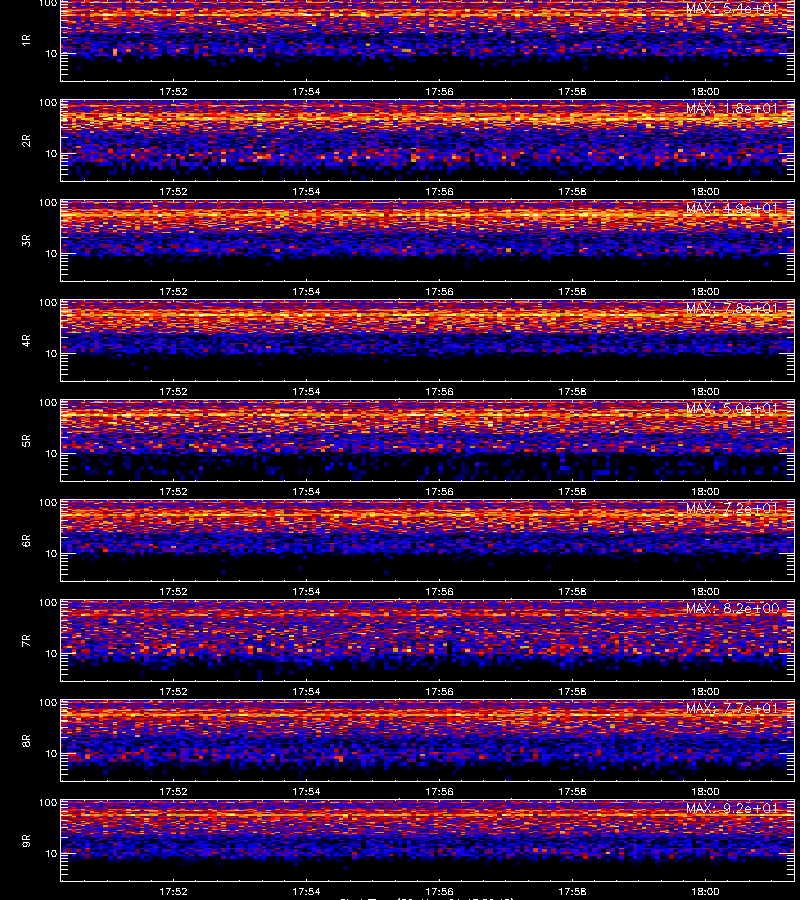
Task: Click the 'MAX: 4.9e+01' label in panel 3R
Action: [x=732, y=208]
